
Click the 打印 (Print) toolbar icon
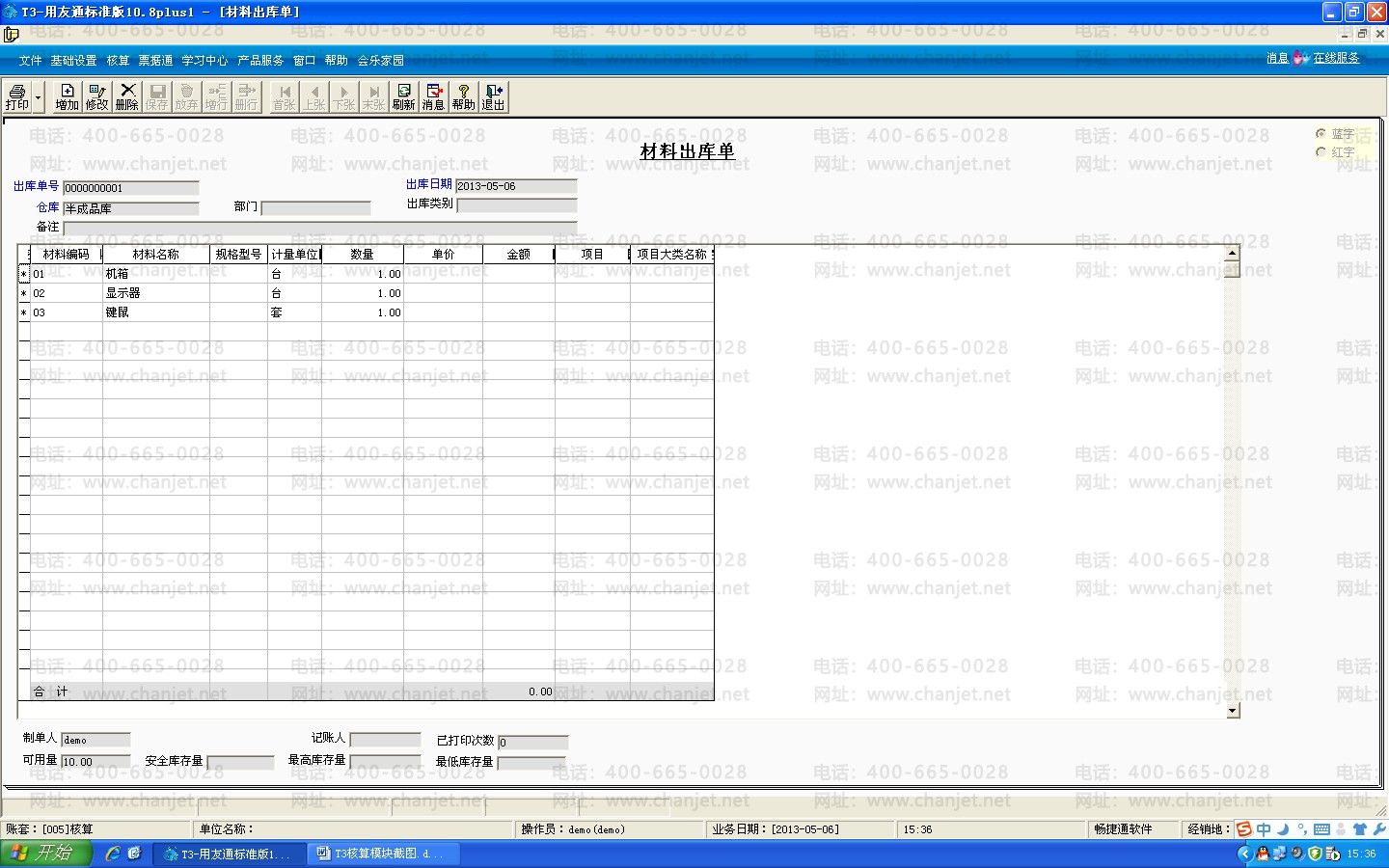(x=17, y=97)
